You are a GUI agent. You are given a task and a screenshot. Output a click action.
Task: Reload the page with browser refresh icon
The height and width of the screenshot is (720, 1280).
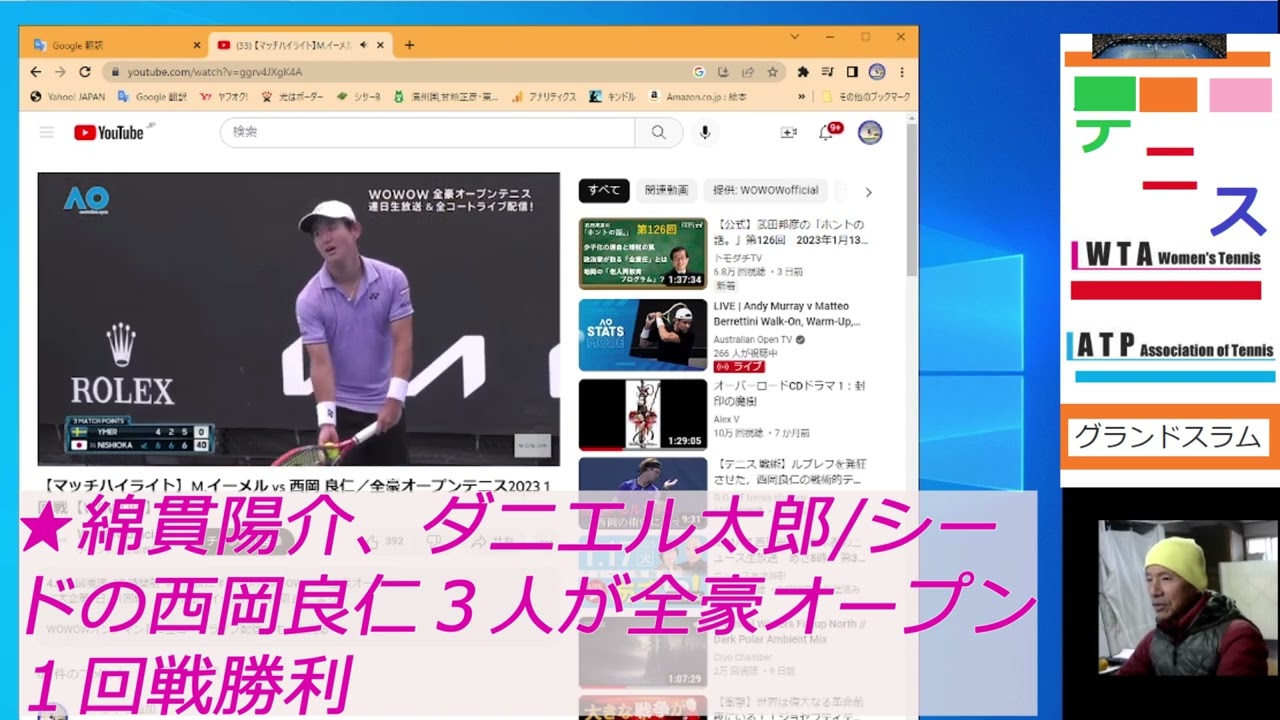pos(85,72)
